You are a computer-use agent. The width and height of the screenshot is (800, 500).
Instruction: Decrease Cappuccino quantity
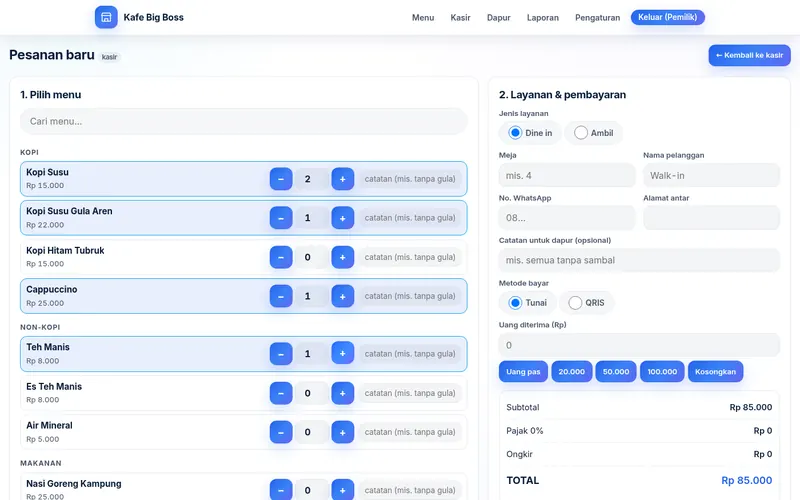pos(281,296)
